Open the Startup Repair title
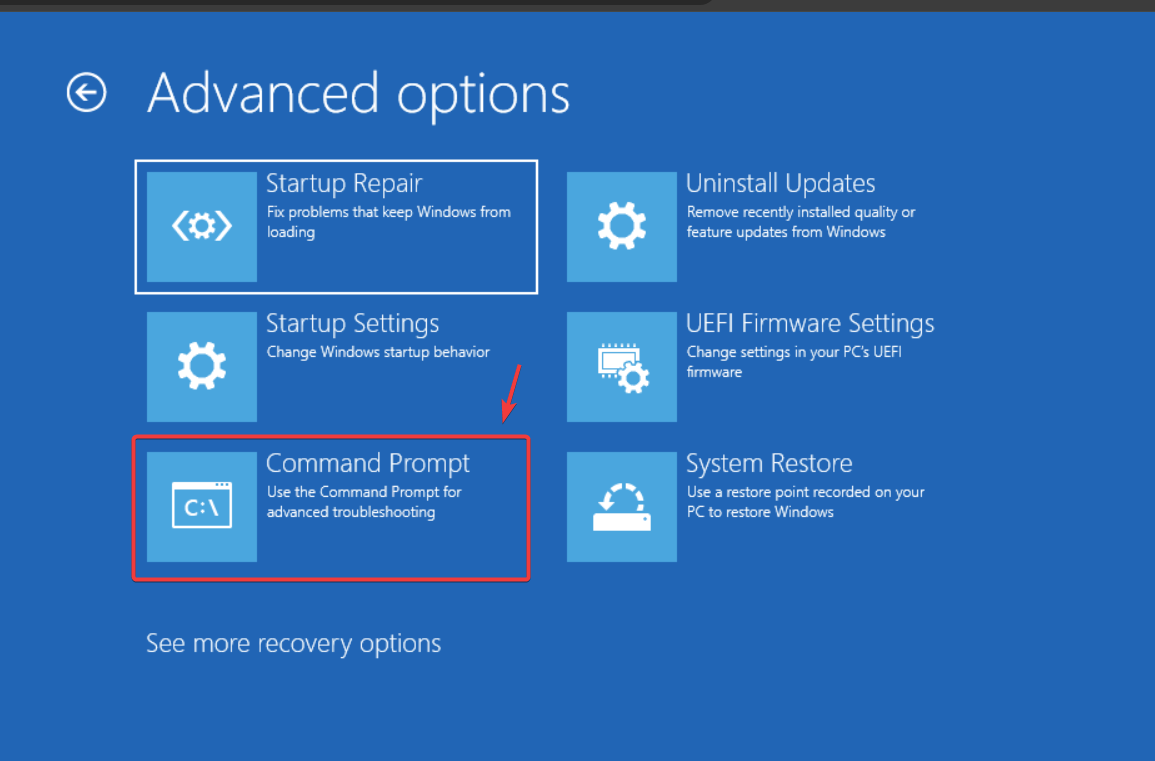This screenshot has width=1155, height=761. (344, 183)
